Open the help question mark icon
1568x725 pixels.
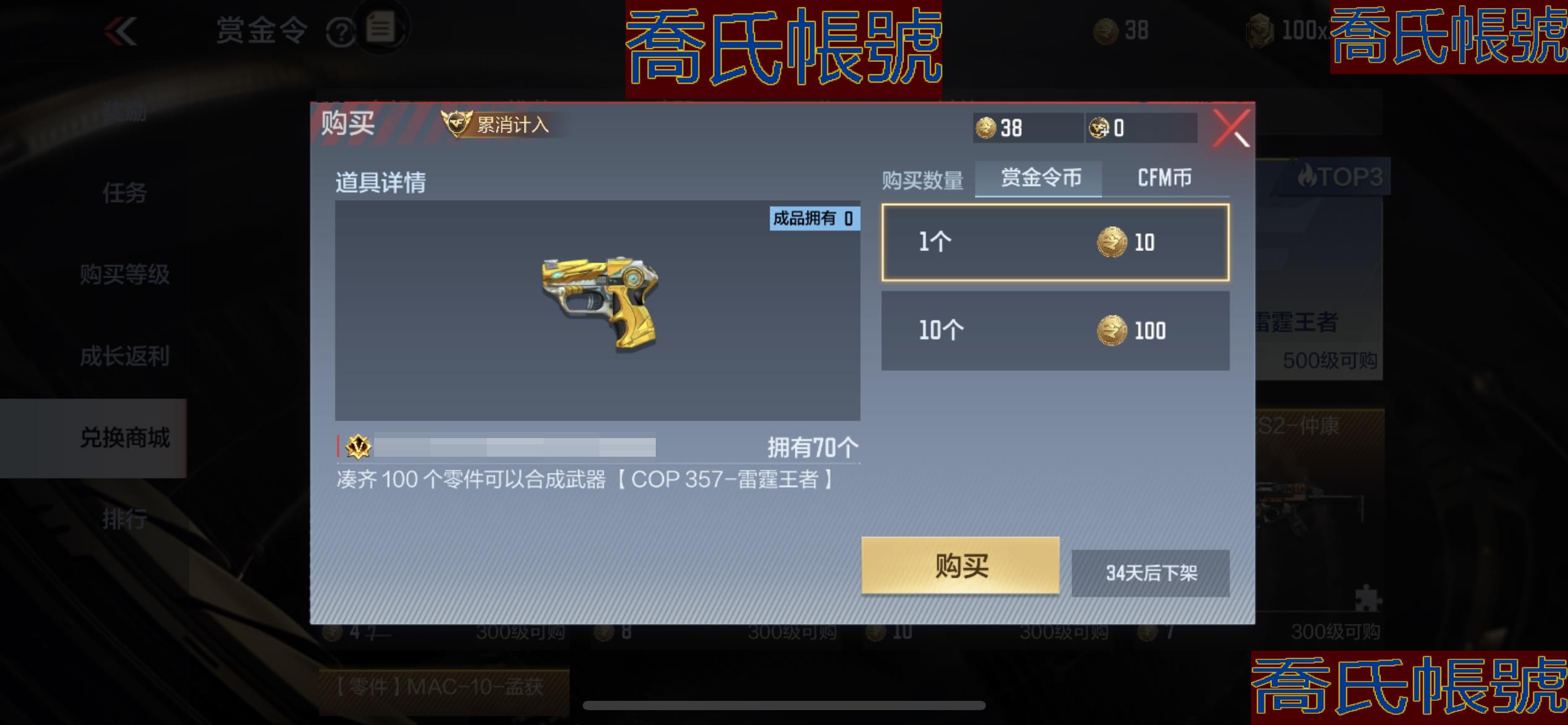(x=340, y=32)
